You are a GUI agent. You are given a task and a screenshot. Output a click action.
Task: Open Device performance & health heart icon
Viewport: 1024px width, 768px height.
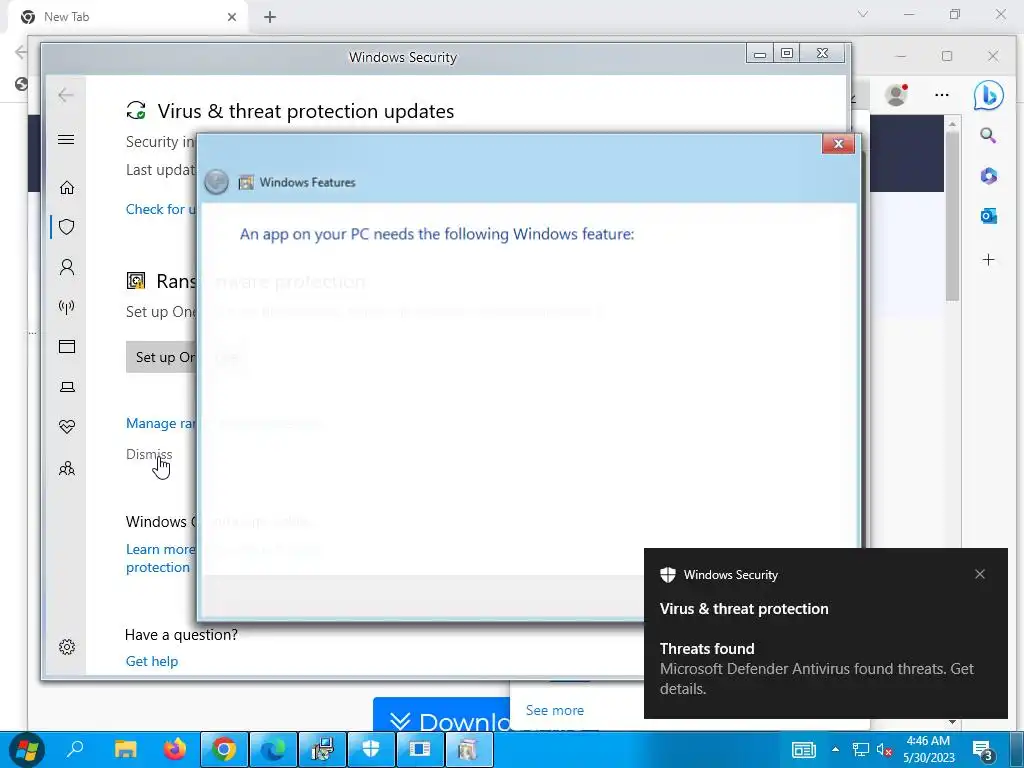67,426
